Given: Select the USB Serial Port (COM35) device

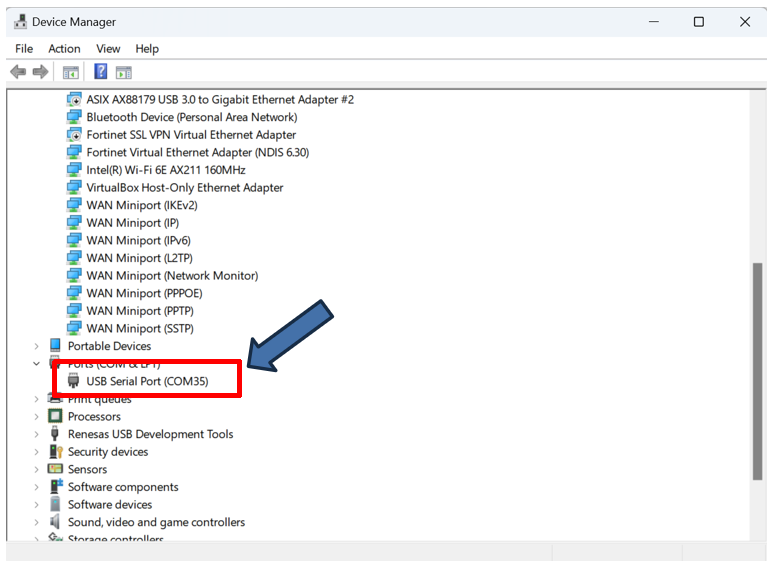Looking at the screenshot, I should [160, 381].
